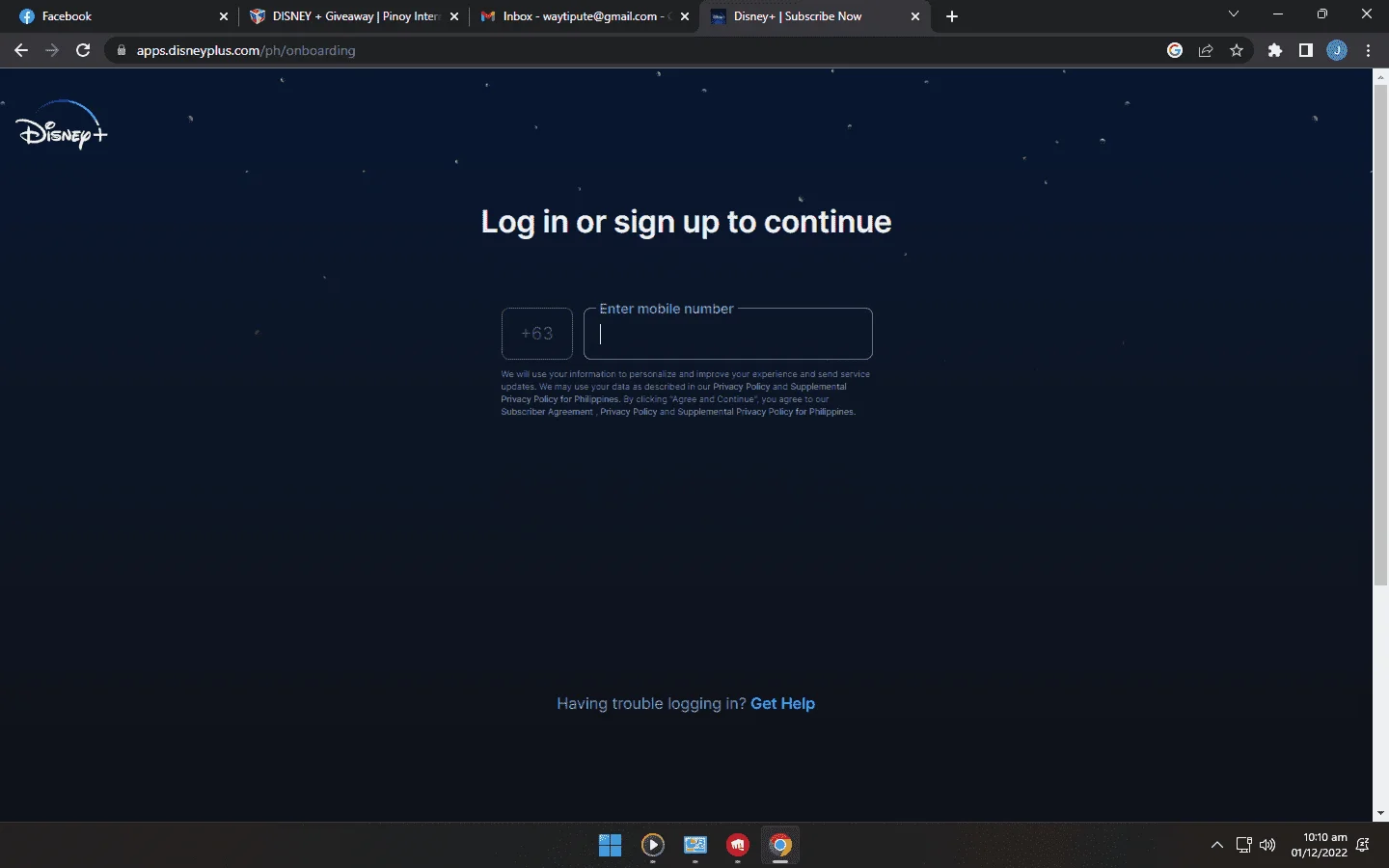Open the Windows Start menu
Viewport: 1389px width, 868px height.
coord(611,846)
